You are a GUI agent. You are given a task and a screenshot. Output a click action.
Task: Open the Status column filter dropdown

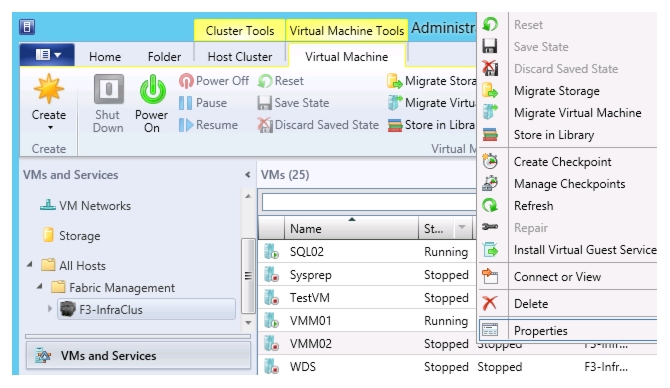pyautogui.click(x=462, y=228)
